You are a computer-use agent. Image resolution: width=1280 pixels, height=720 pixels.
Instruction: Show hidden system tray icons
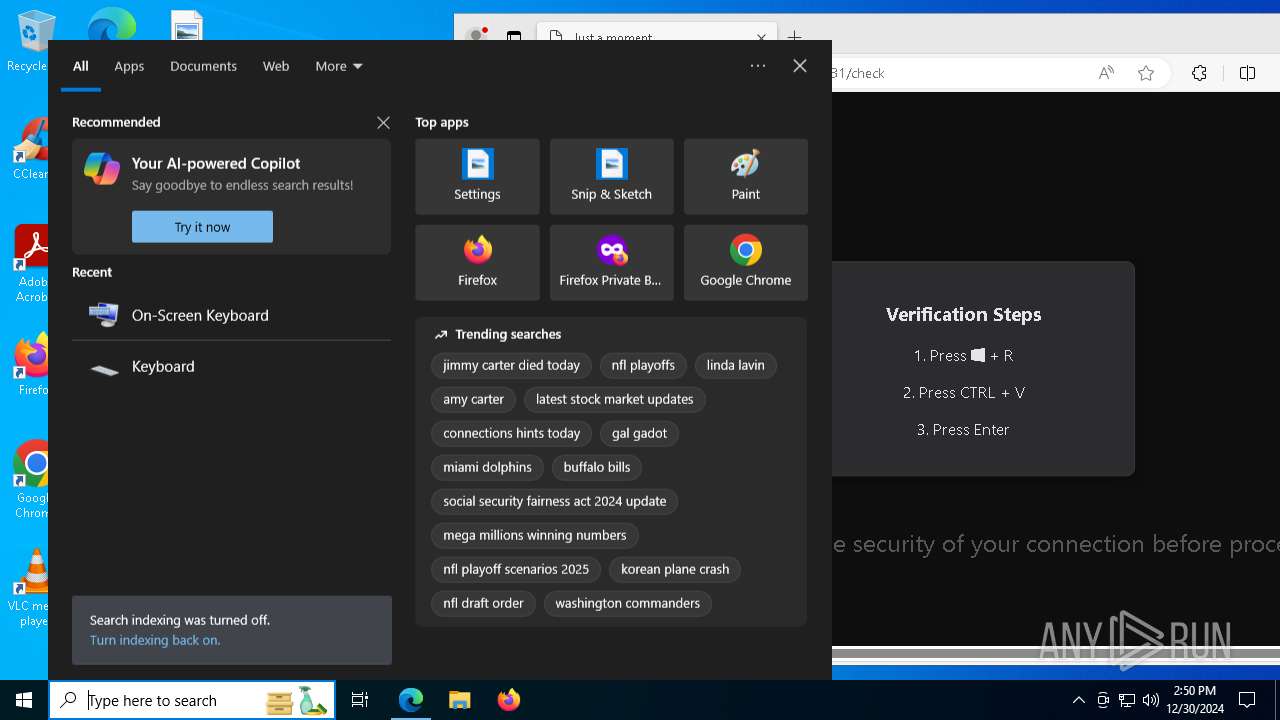pos(1079,700)
